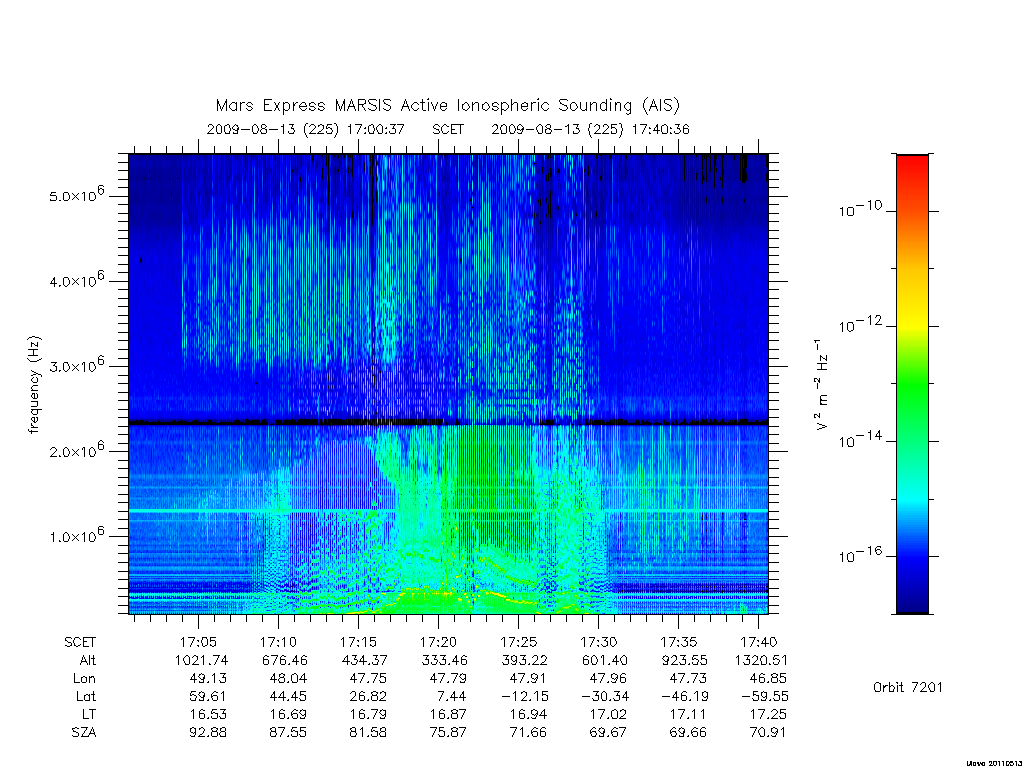1024x768 pixels.
Task: Click the 17:30 time tick label
Action: pos(599,642)
